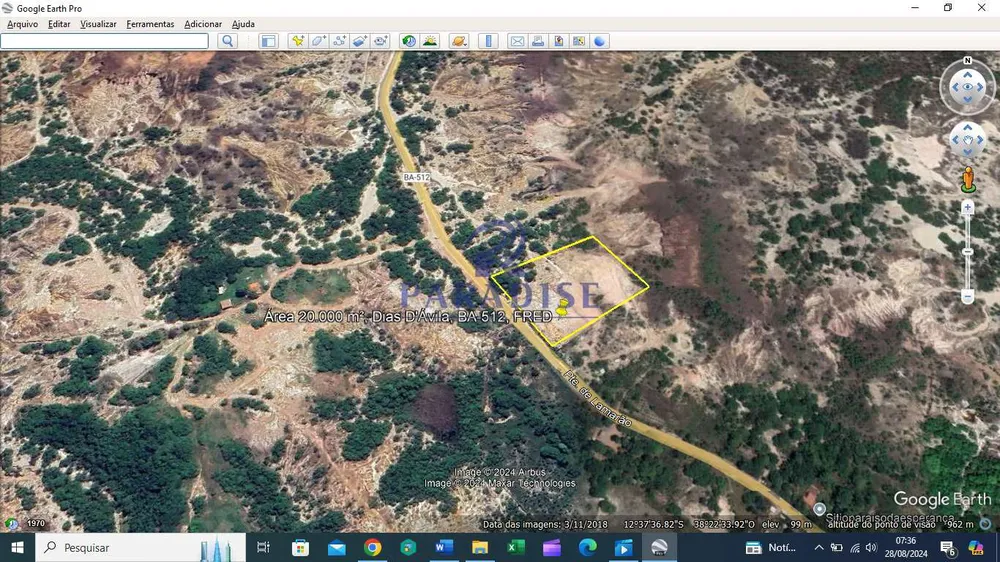1000x562 pixels.
Task: Click the yellow placemark pin in the plot
Action: (x=562, y=307)
